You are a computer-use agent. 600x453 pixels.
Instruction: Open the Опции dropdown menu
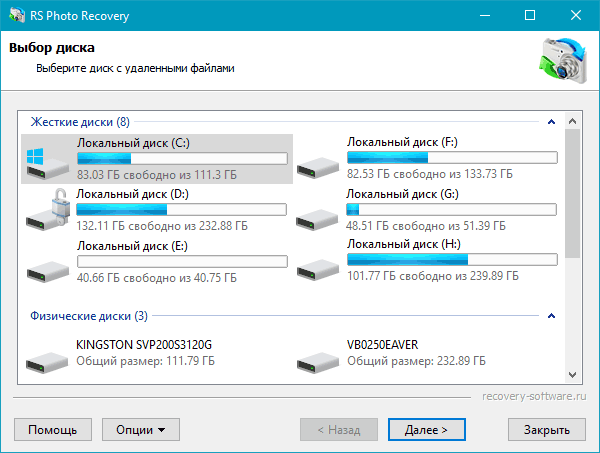[141, 430]
